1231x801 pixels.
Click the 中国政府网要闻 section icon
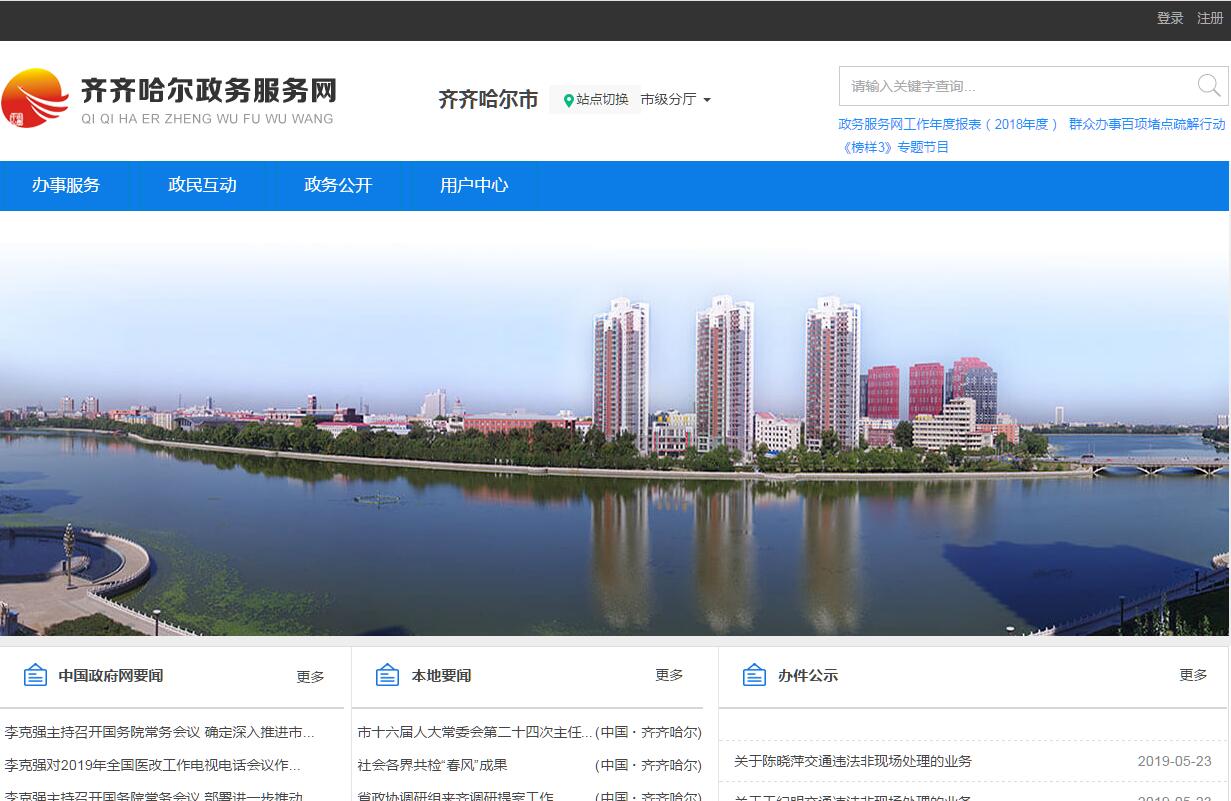(x=35, y=676)
